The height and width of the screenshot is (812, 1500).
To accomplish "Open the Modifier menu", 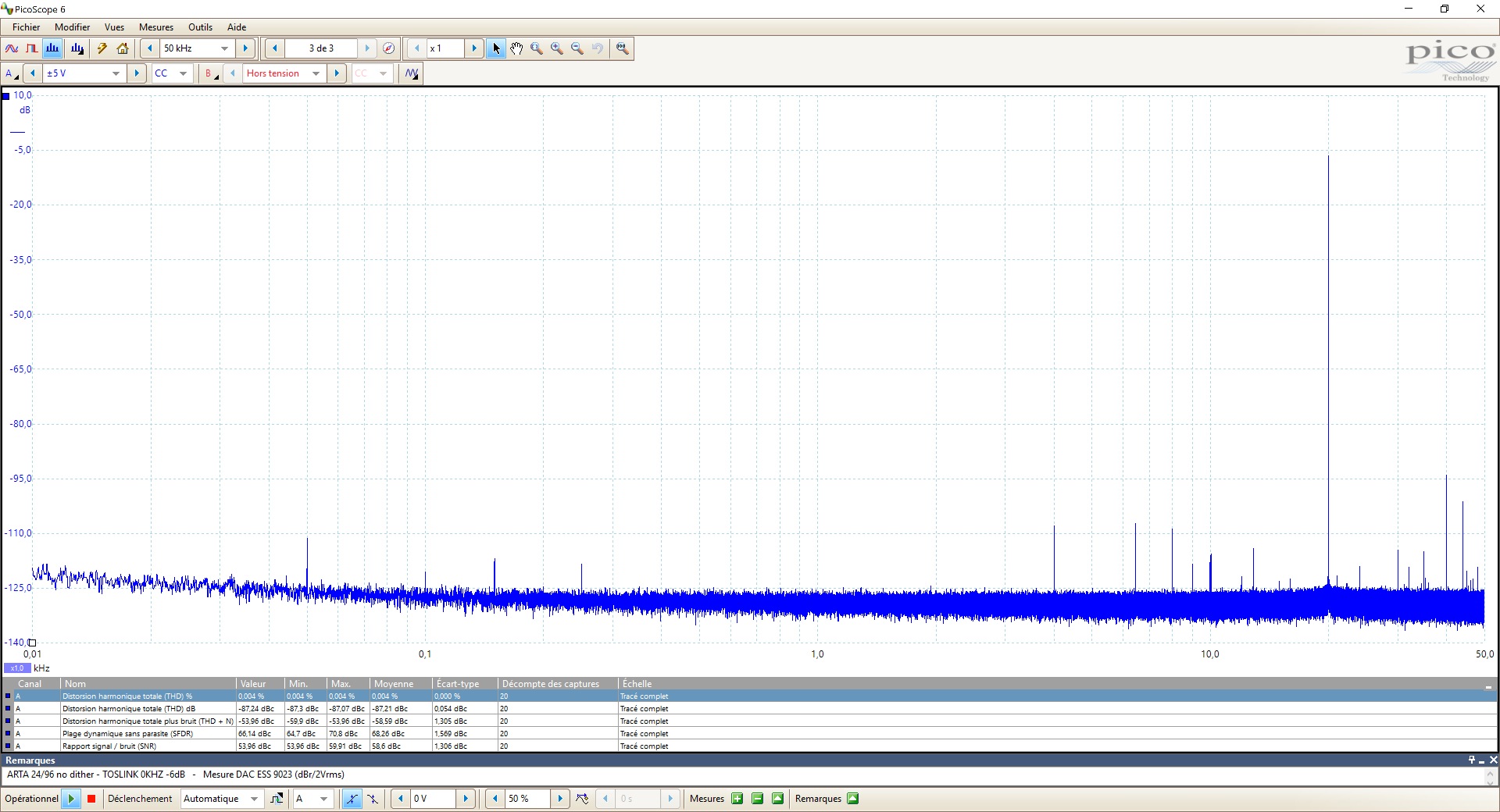I will pyautogui.click(x=72, y=27).
